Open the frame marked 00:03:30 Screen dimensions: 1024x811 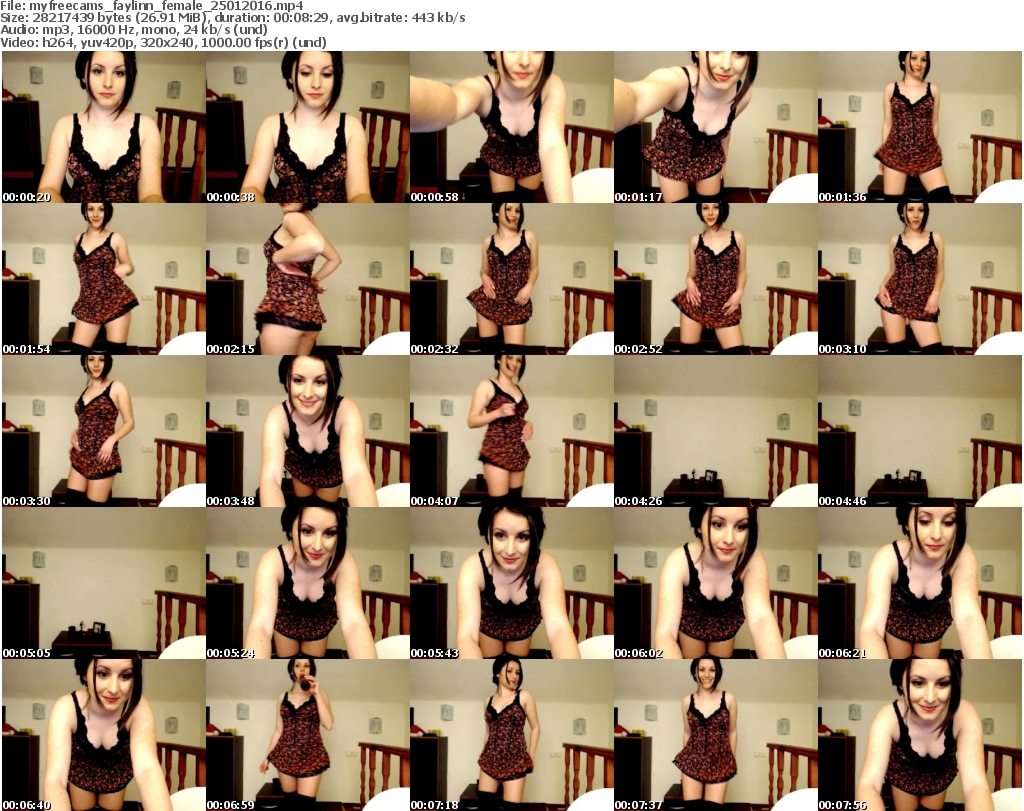pyautogui.click(x=104, y=431)
